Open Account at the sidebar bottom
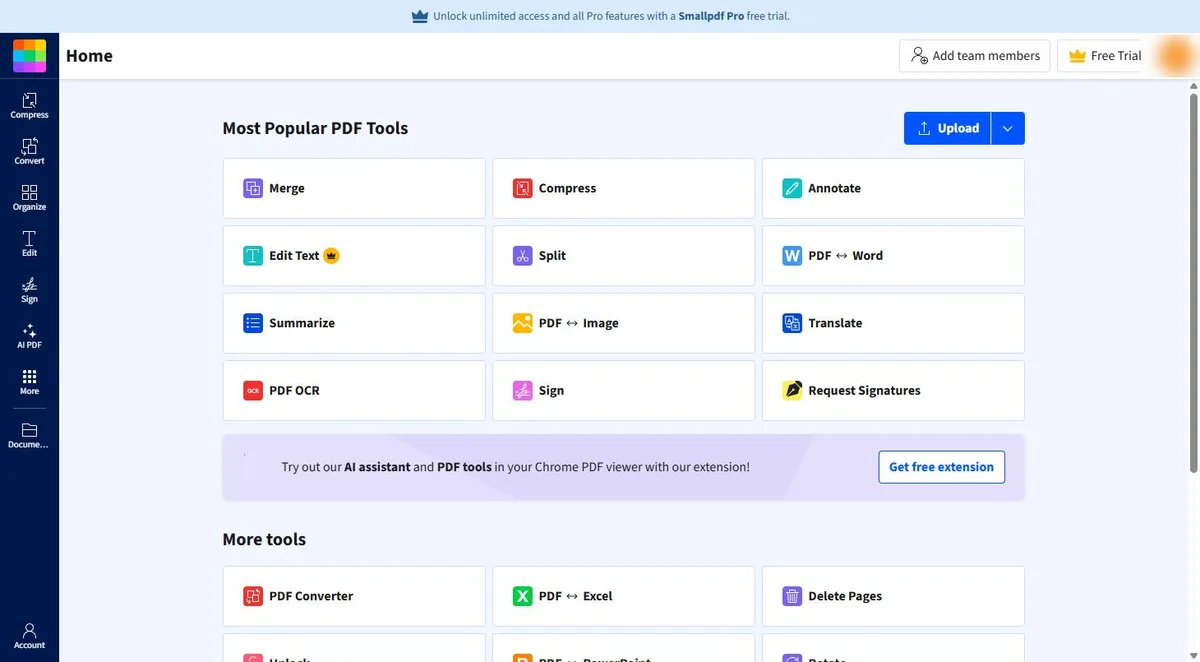 (29, 635)
